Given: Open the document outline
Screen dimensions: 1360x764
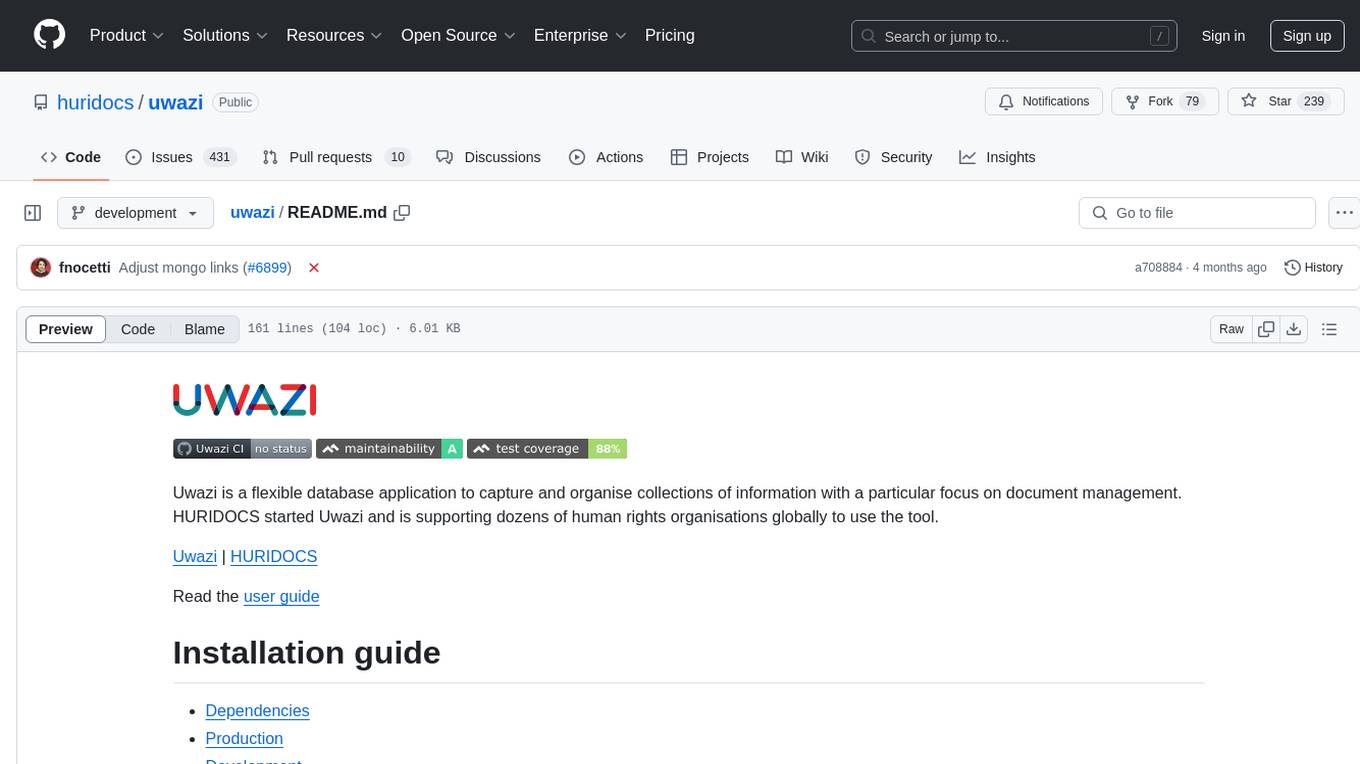Looking at the screenshot, I should tap(1329, 329).
